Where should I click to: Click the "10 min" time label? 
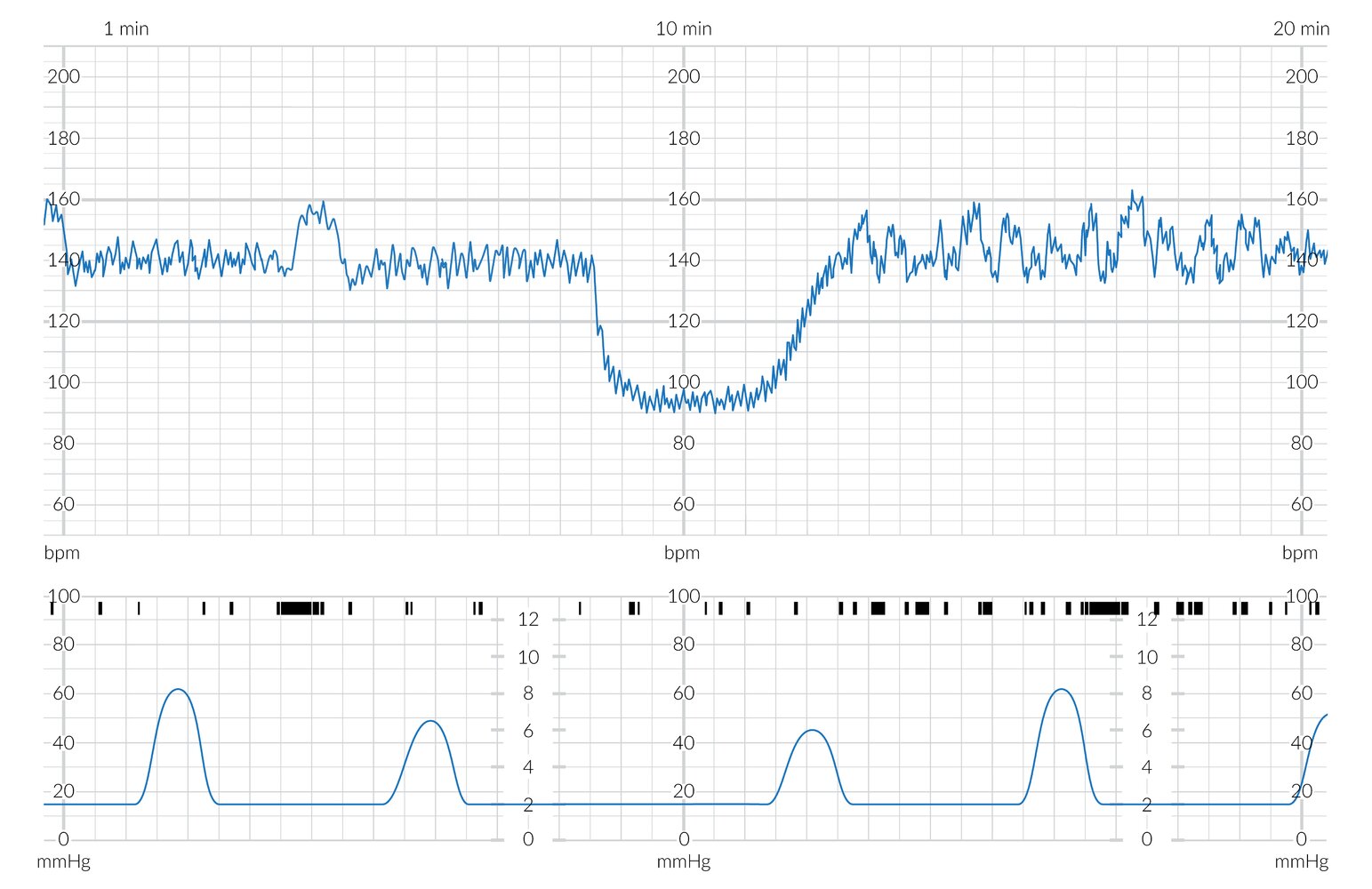684,28
